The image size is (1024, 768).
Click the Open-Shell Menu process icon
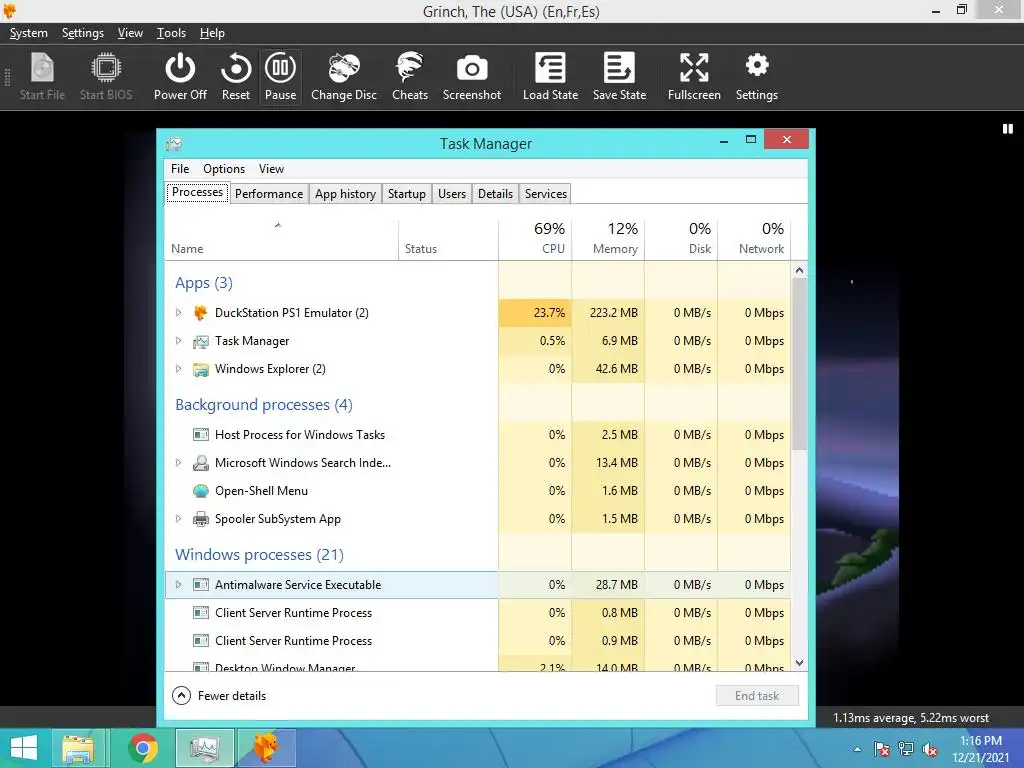200,491
